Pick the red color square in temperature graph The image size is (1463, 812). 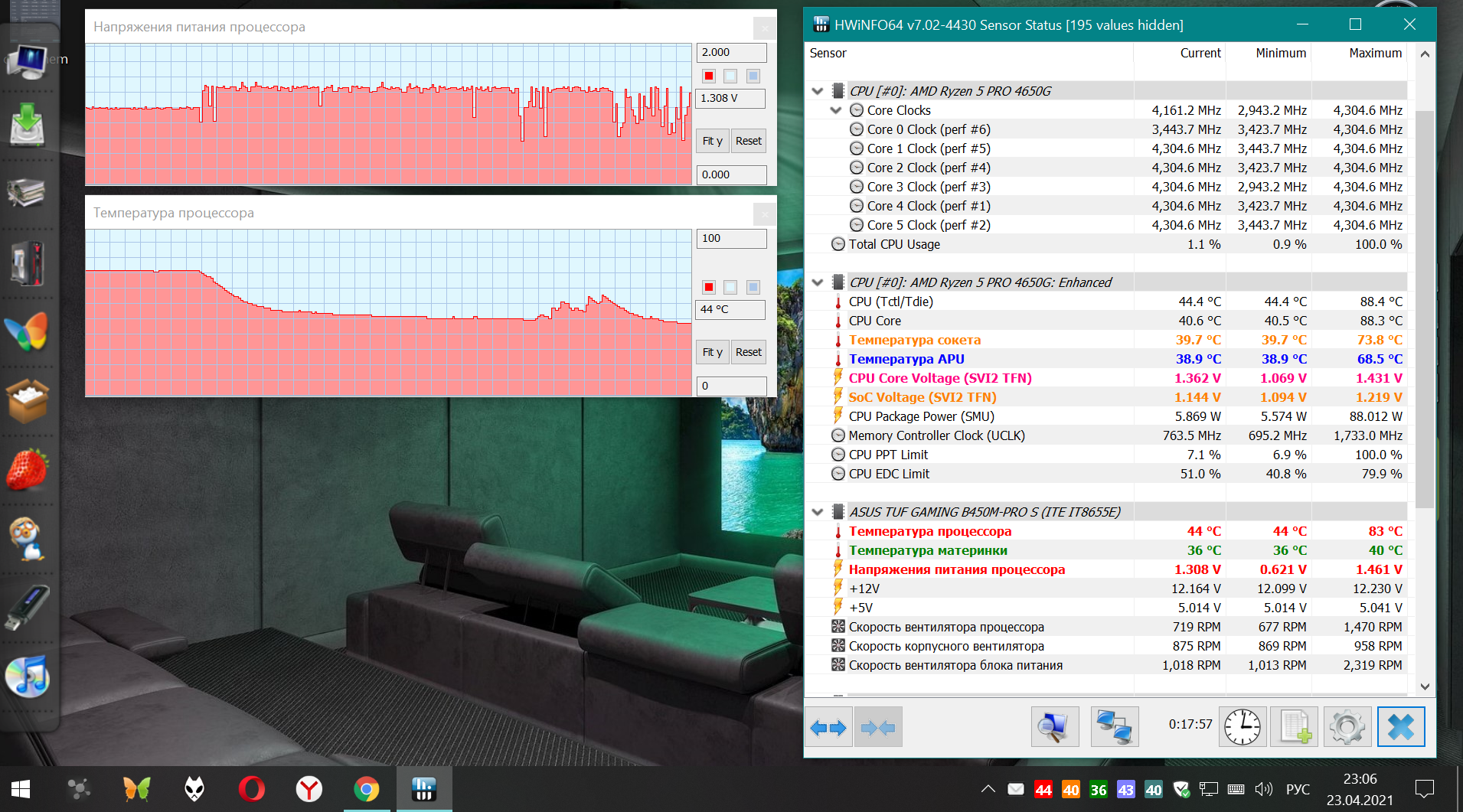pyautogui.click(x=709, y=287)
